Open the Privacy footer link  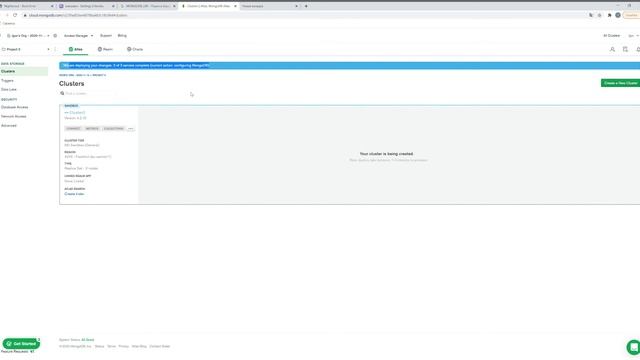[x=123, y=347]
